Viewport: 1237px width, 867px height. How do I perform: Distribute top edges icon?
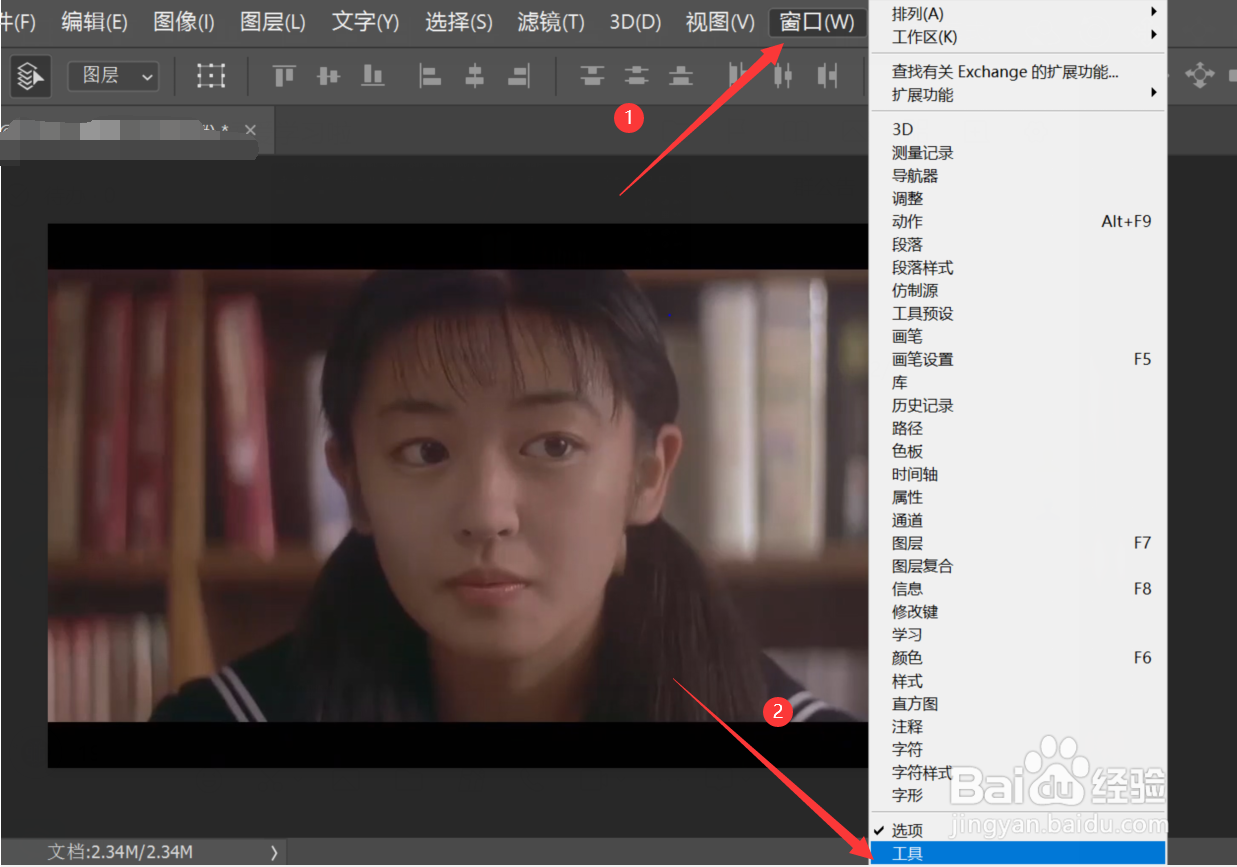(593, 75)
